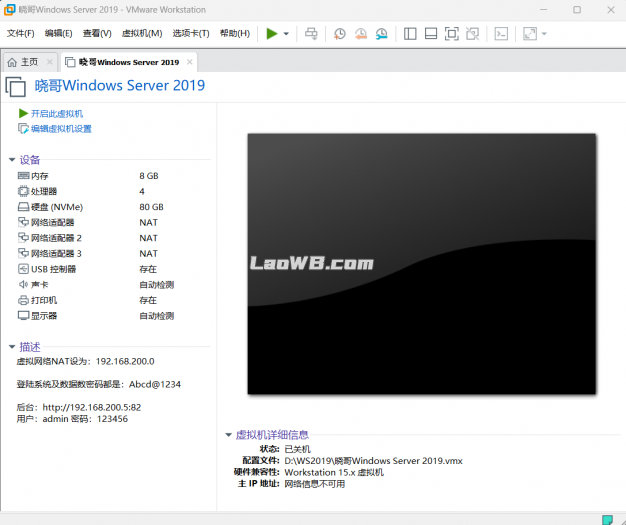Click the description text 192.168.200.0
626x525 pixels.
pyautogui.click(x=125, y=361)
